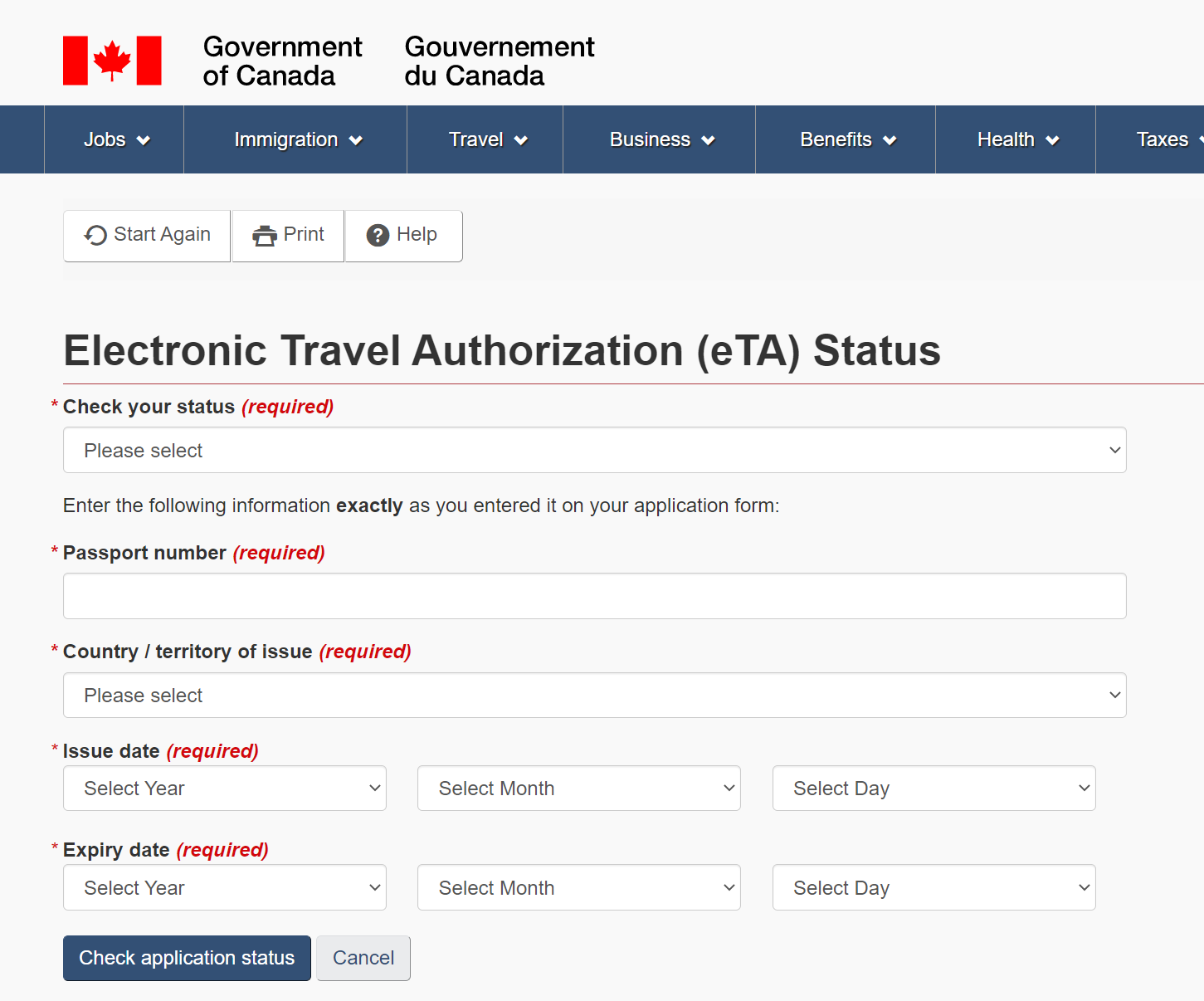Open the Check your status dropdown
The height and width of the screenshot is (1001, 1204).
[594, 451]
